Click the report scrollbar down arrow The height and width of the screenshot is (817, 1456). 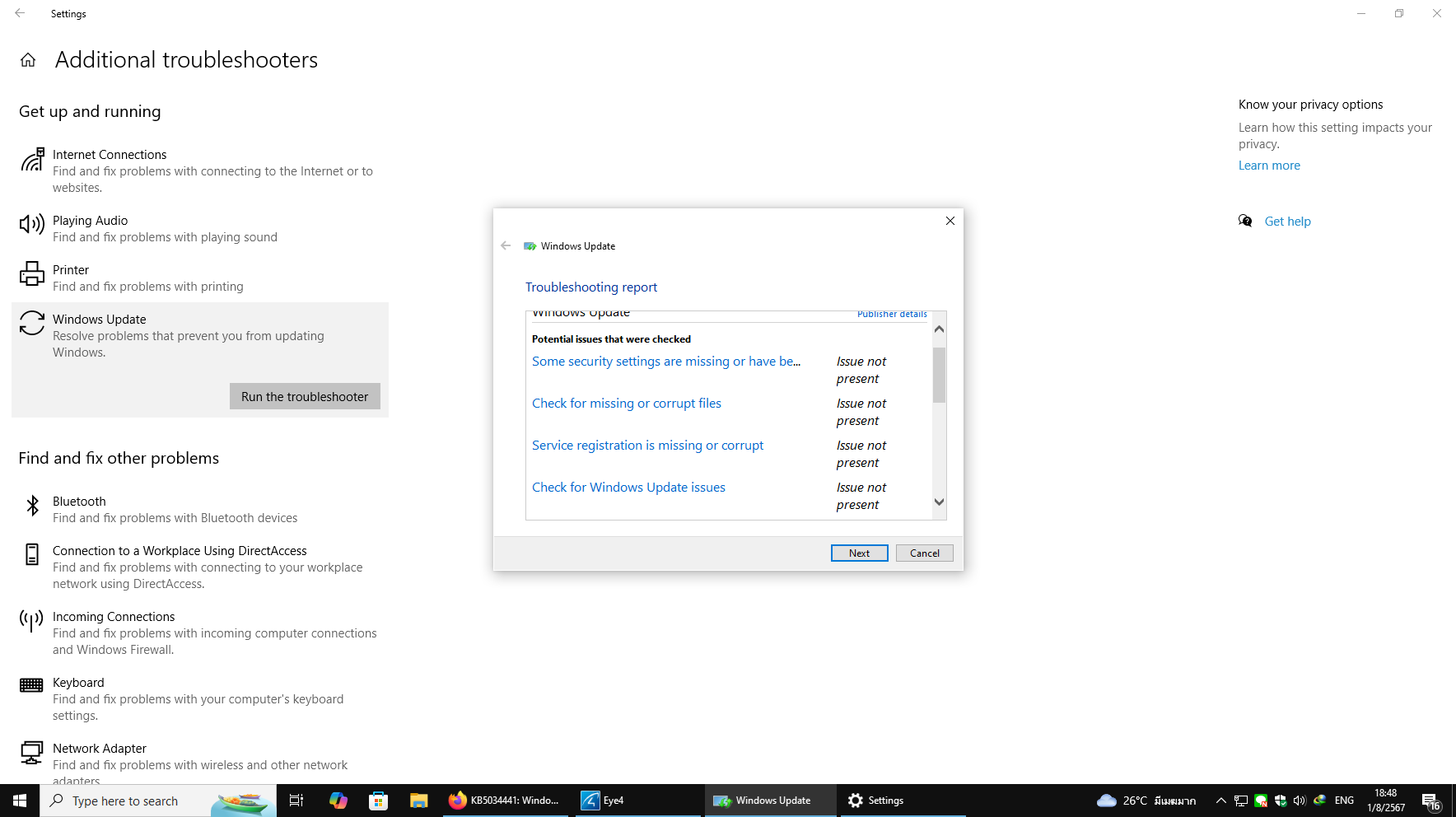tap(939, 502)
